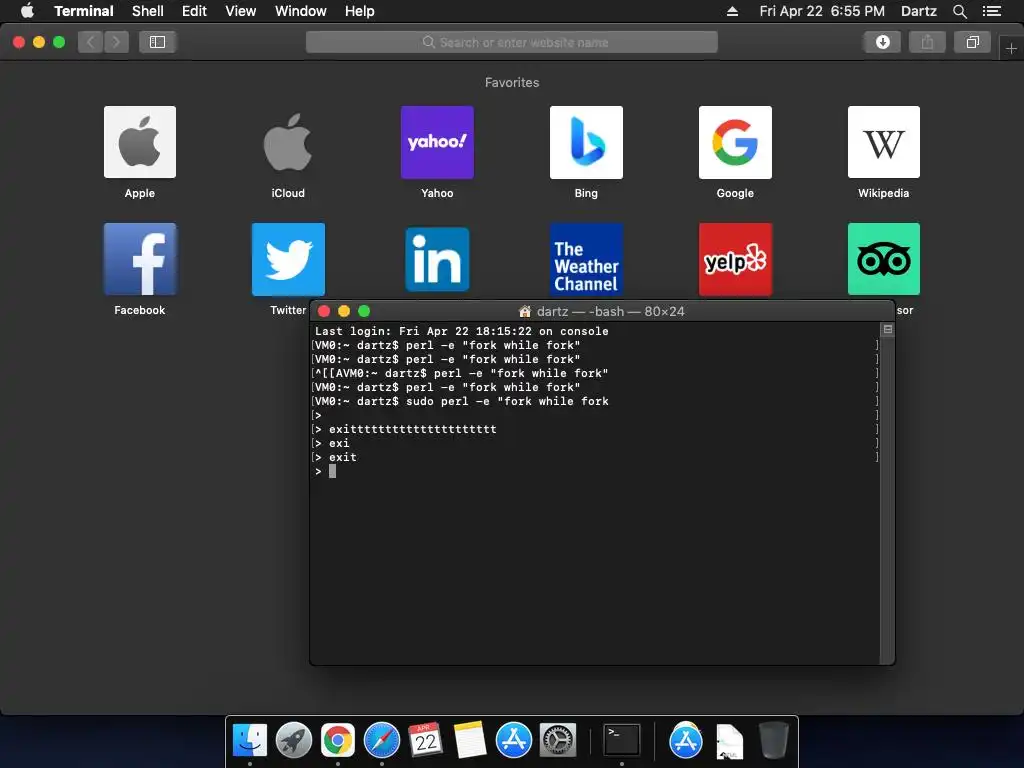The image size is (1024, 768).
Task: Open the LinkedIn favorite tile
Action: [x=437, y=259]
